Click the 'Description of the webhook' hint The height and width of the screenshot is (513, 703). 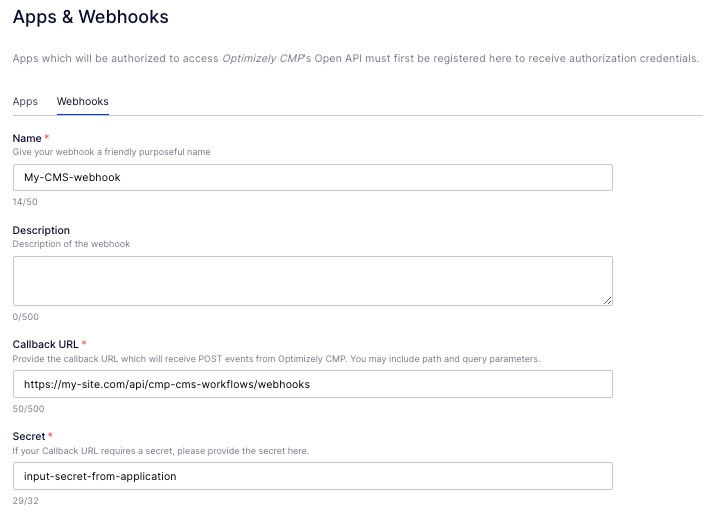pyautogui.click(x=71, y=244)
